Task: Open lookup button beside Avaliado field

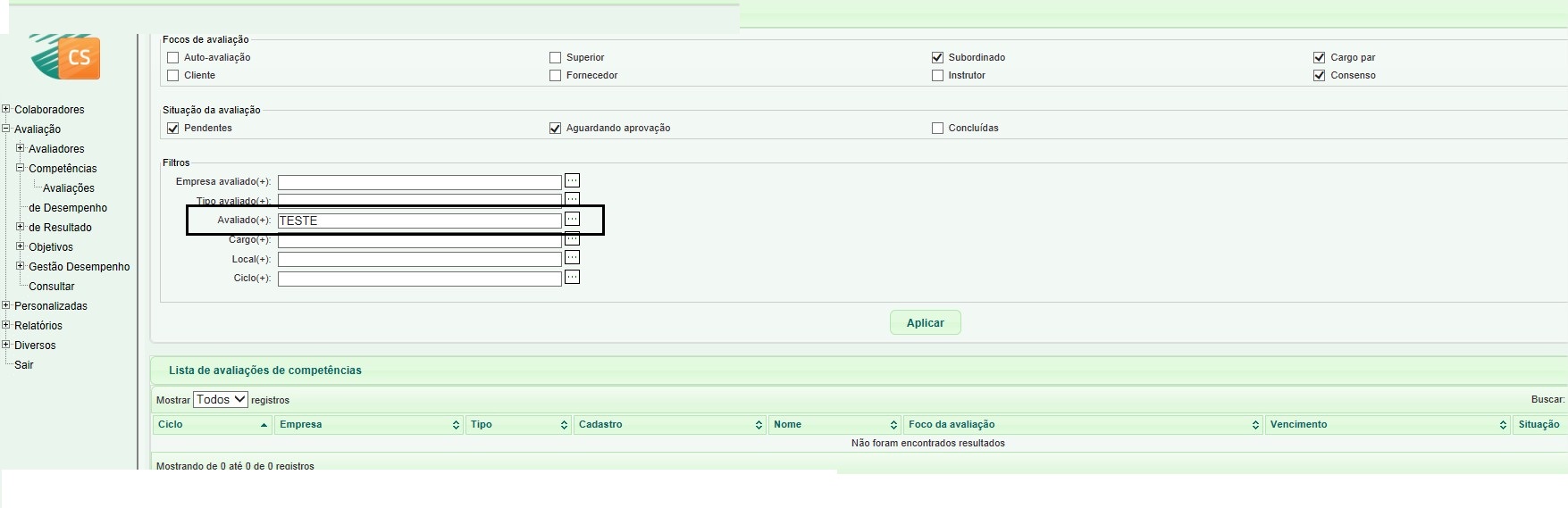Action: 572,219
